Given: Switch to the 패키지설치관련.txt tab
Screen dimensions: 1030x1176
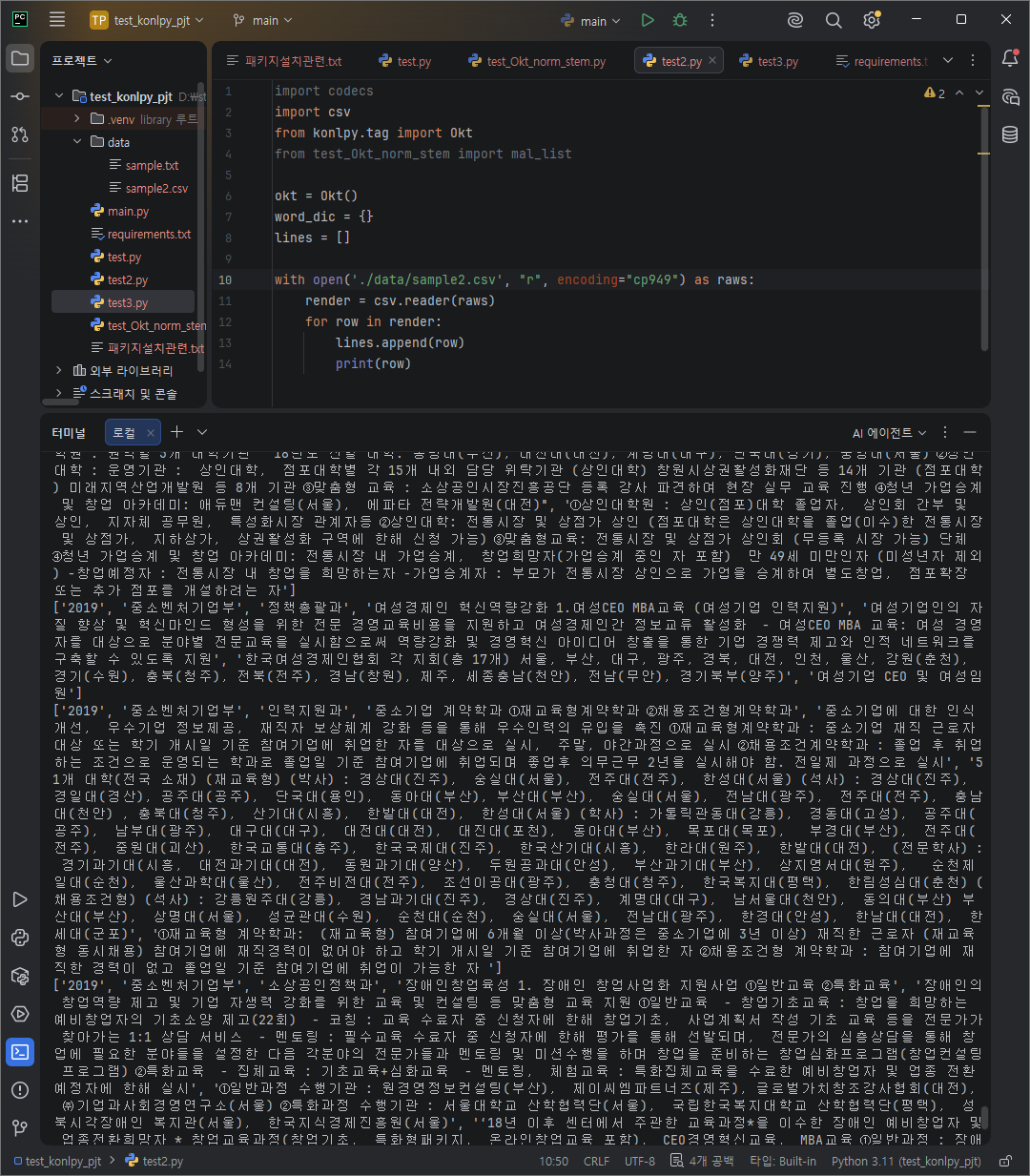Looking at the screenshot, I should (x=284, y=61).
